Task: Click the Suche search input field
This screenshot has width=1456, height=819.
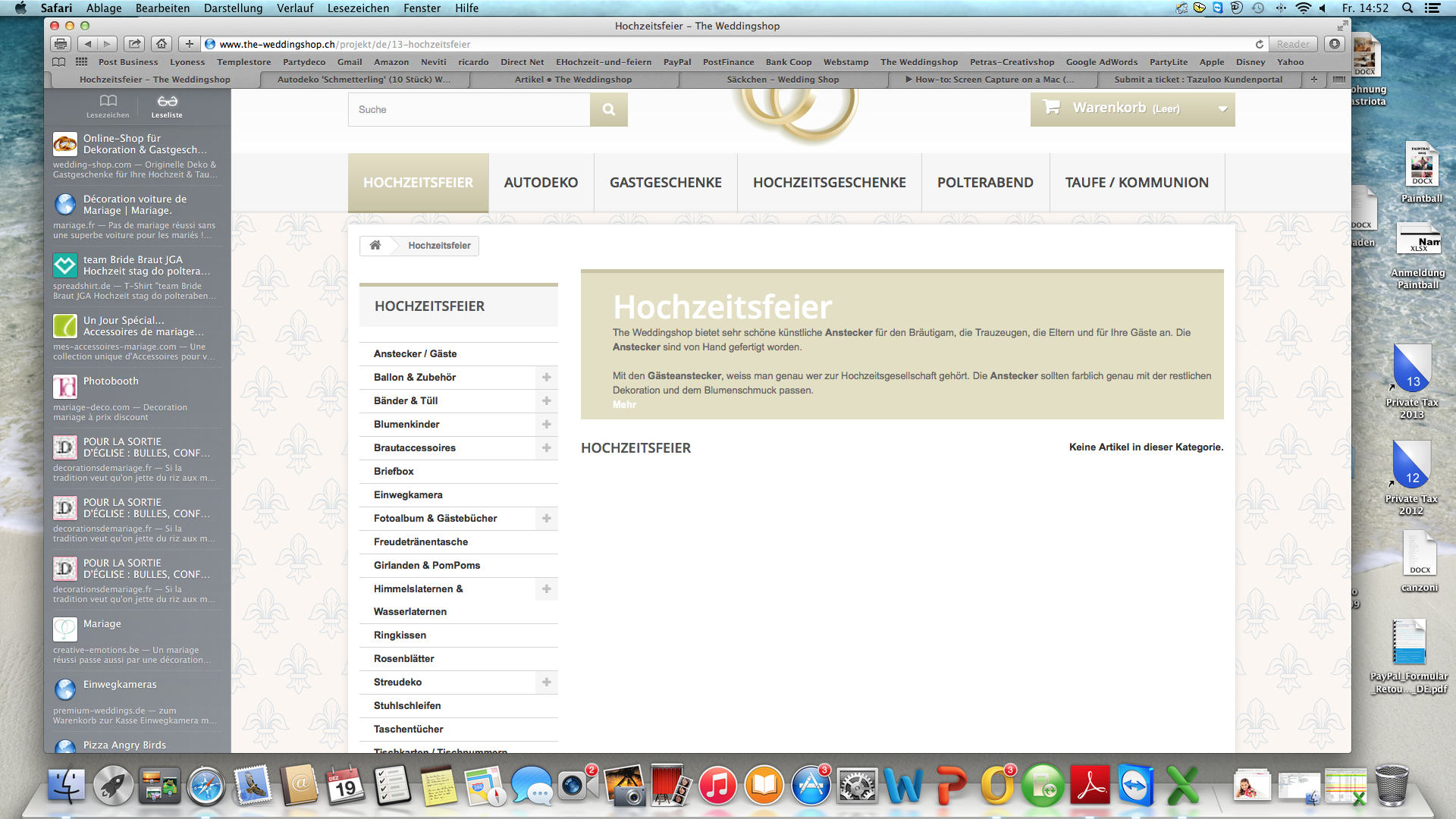Action: tap(469, 110)
